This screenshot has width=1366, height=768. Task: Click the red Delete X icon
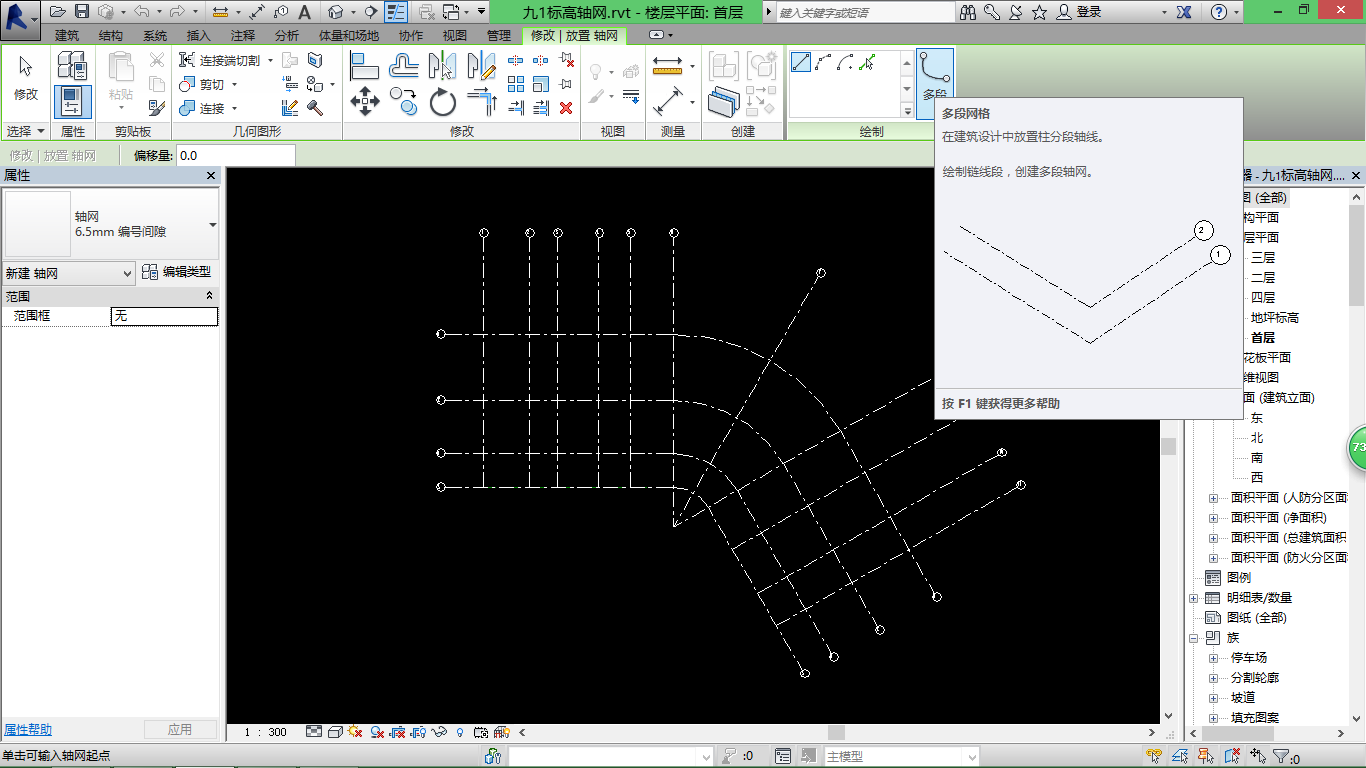coord(566,108)
